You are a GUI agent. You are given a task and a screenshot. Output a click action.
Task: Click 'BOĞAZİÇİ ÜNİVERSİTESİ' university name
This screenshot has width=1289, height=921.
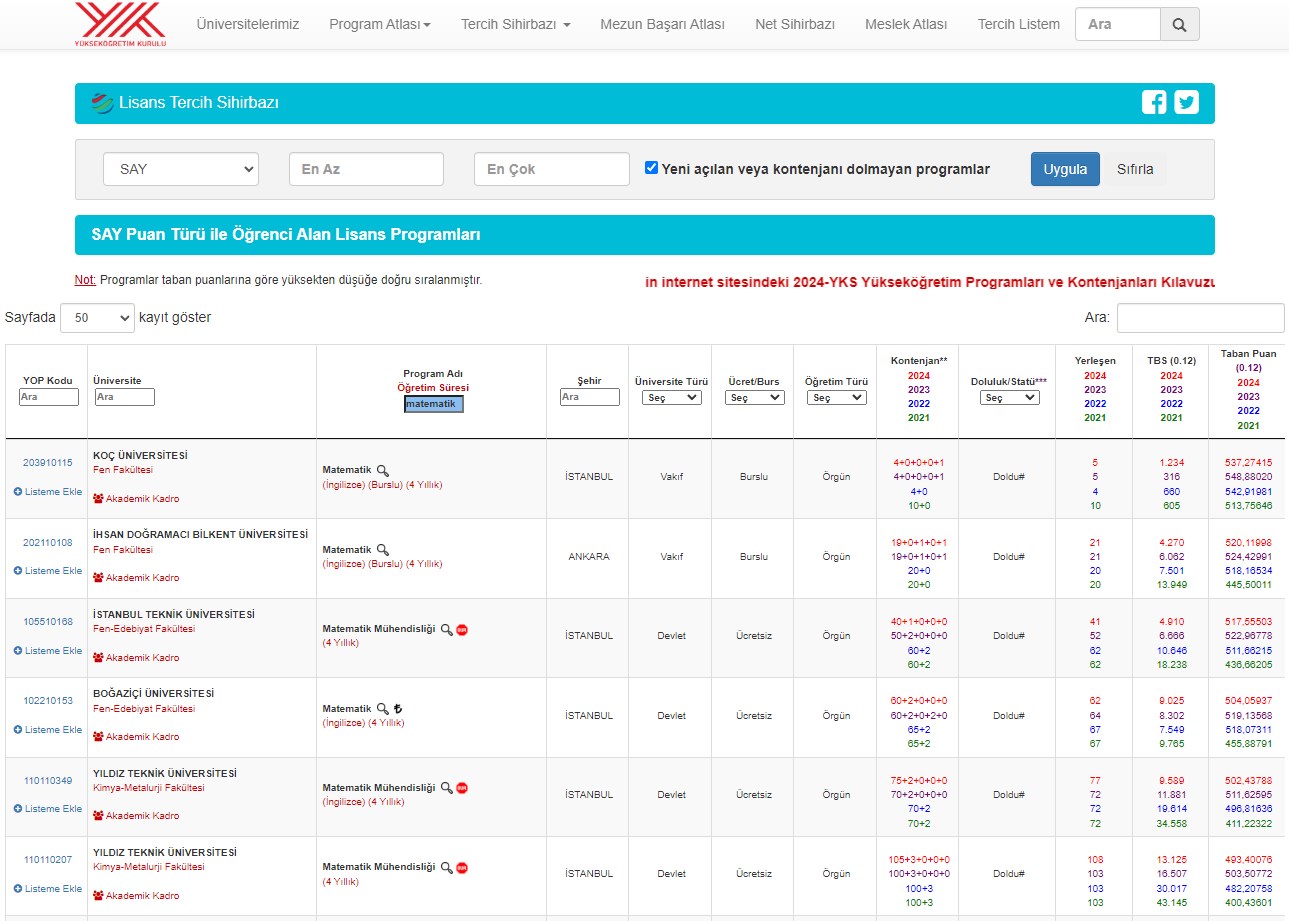153,694
